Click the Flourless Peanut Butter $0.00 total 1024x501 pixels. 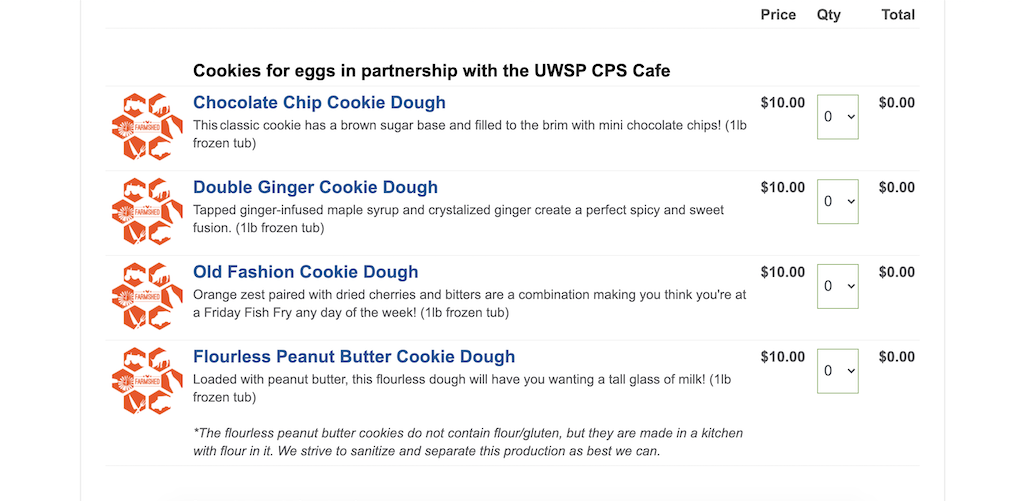point(897,357)
